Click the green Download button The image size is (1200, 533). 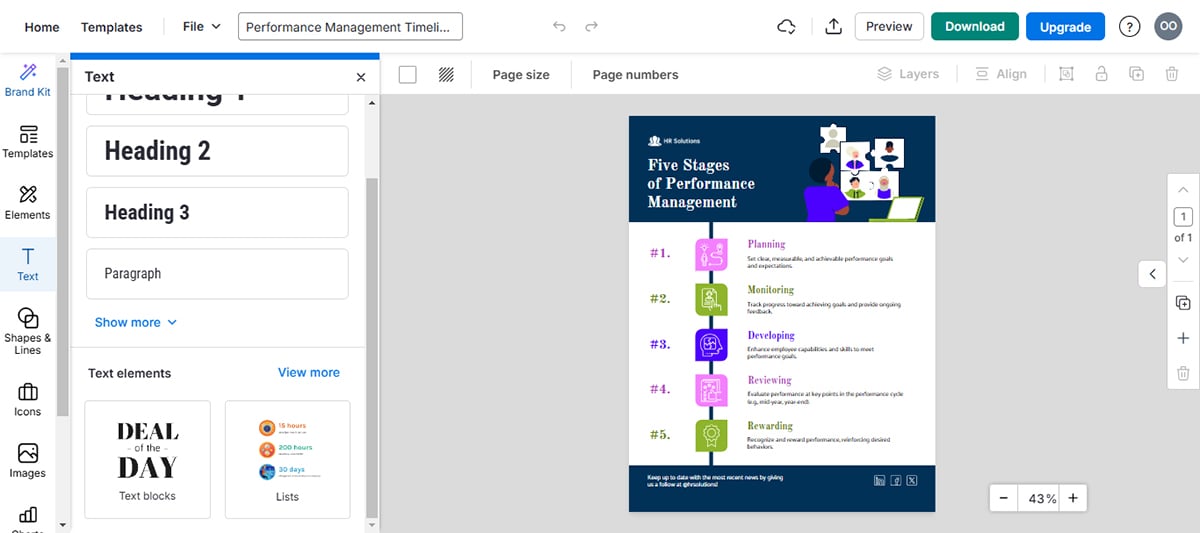974,27
